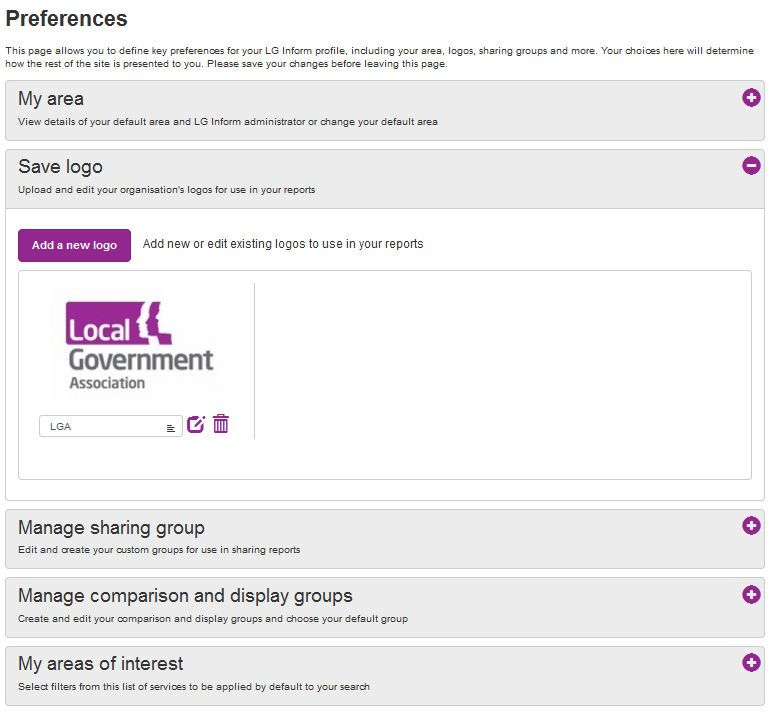
Task: Expand My areas of interest plus icon
Action: (x=751, y=662)
